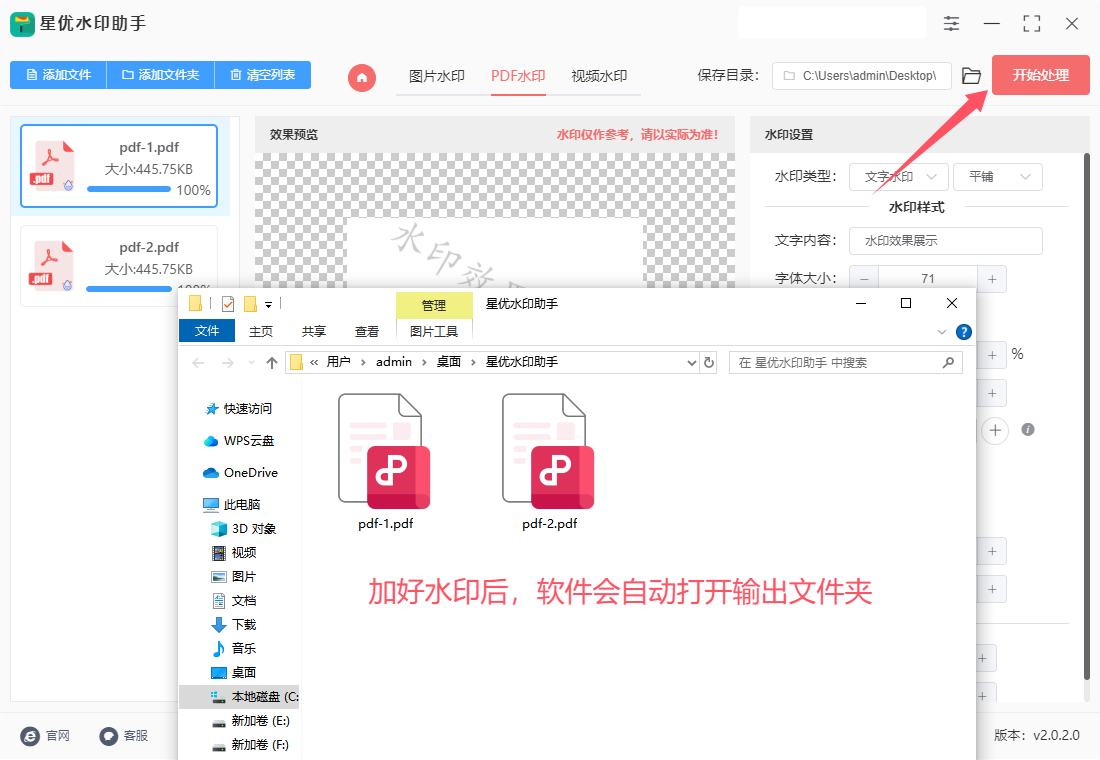Image resolution: width=1100 pixels, height=760 pixels.
Task: Open the 查看 ribbon tab in Explorer
Action: click(367, 331)
